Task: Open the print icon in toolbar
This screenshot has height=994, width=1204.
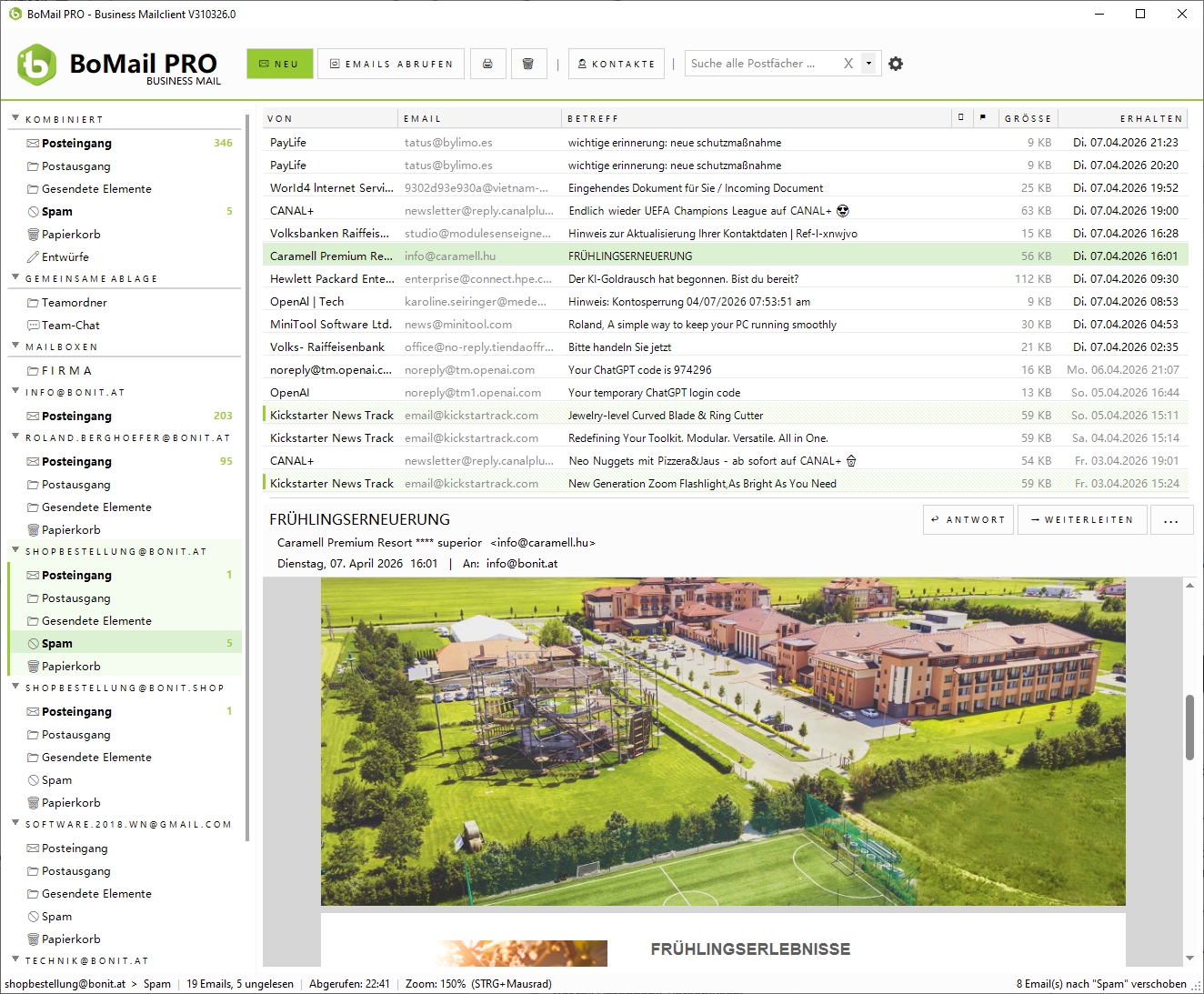Action: tap(487, 64)
